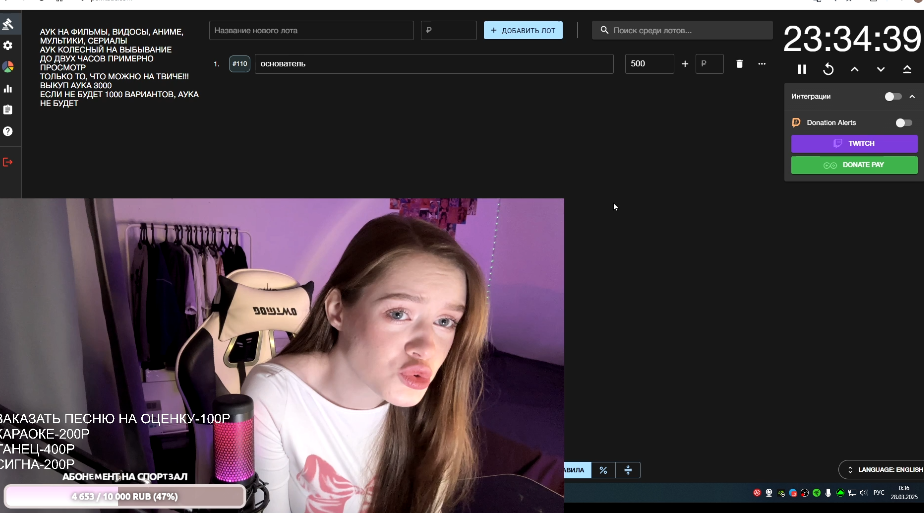Open the taskbar clock and date
This screenshot has width=924, height=513.
click(904, 492)
